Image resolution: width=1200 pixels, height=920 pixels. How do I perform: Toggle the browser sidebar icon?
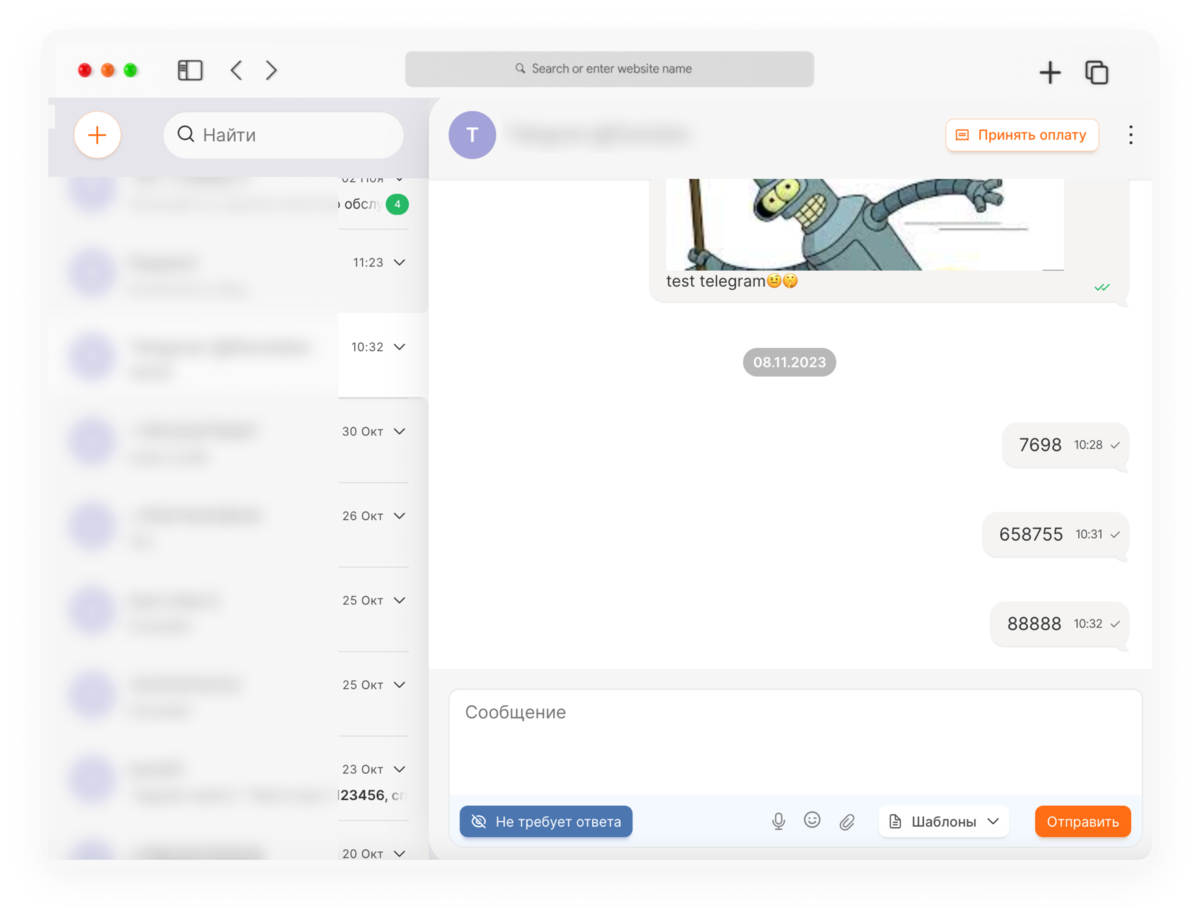point(190,70)
